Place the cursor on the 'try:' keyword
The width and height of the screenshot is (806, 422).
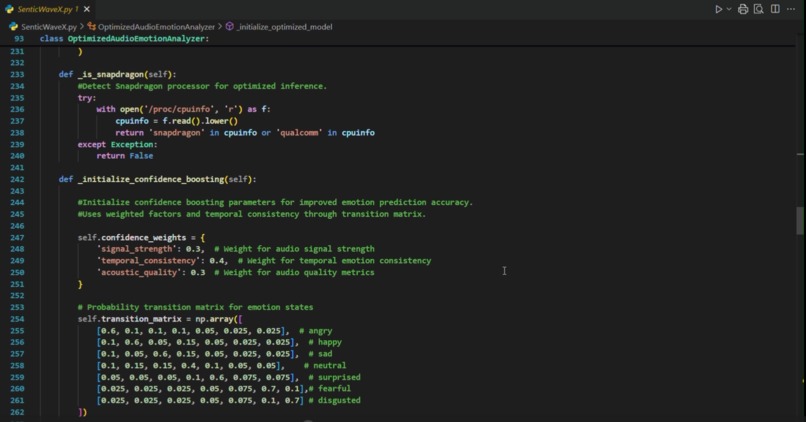point(86,98)
